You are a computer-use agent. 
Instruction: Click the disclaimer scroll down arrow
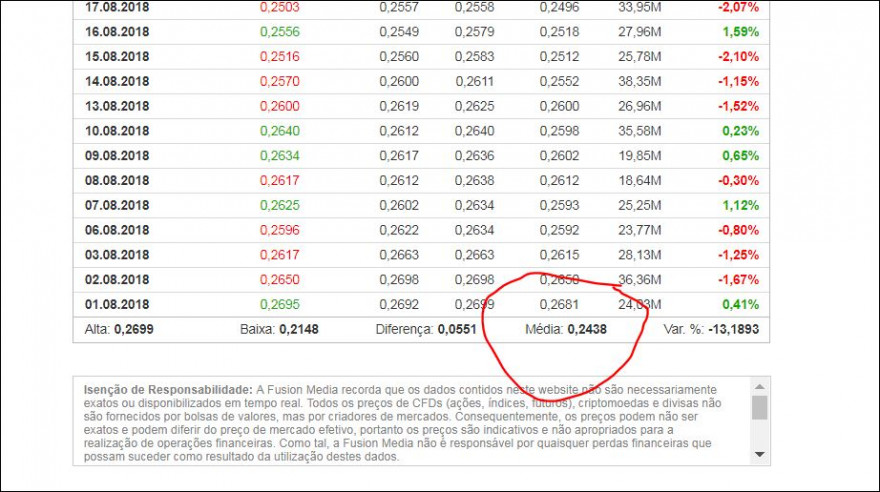(759, 454)
